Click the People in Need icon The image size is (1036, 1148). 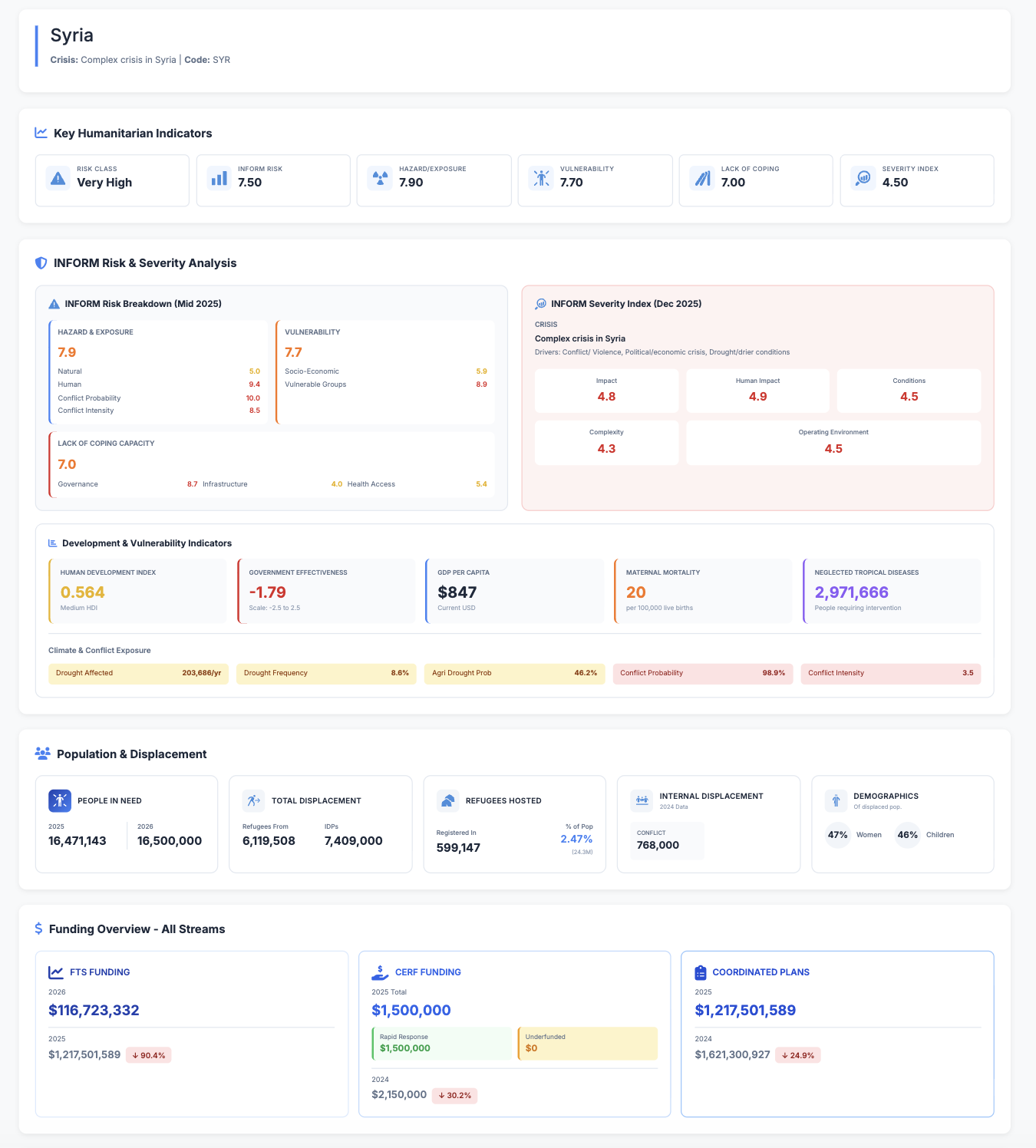tap(60, 800)
